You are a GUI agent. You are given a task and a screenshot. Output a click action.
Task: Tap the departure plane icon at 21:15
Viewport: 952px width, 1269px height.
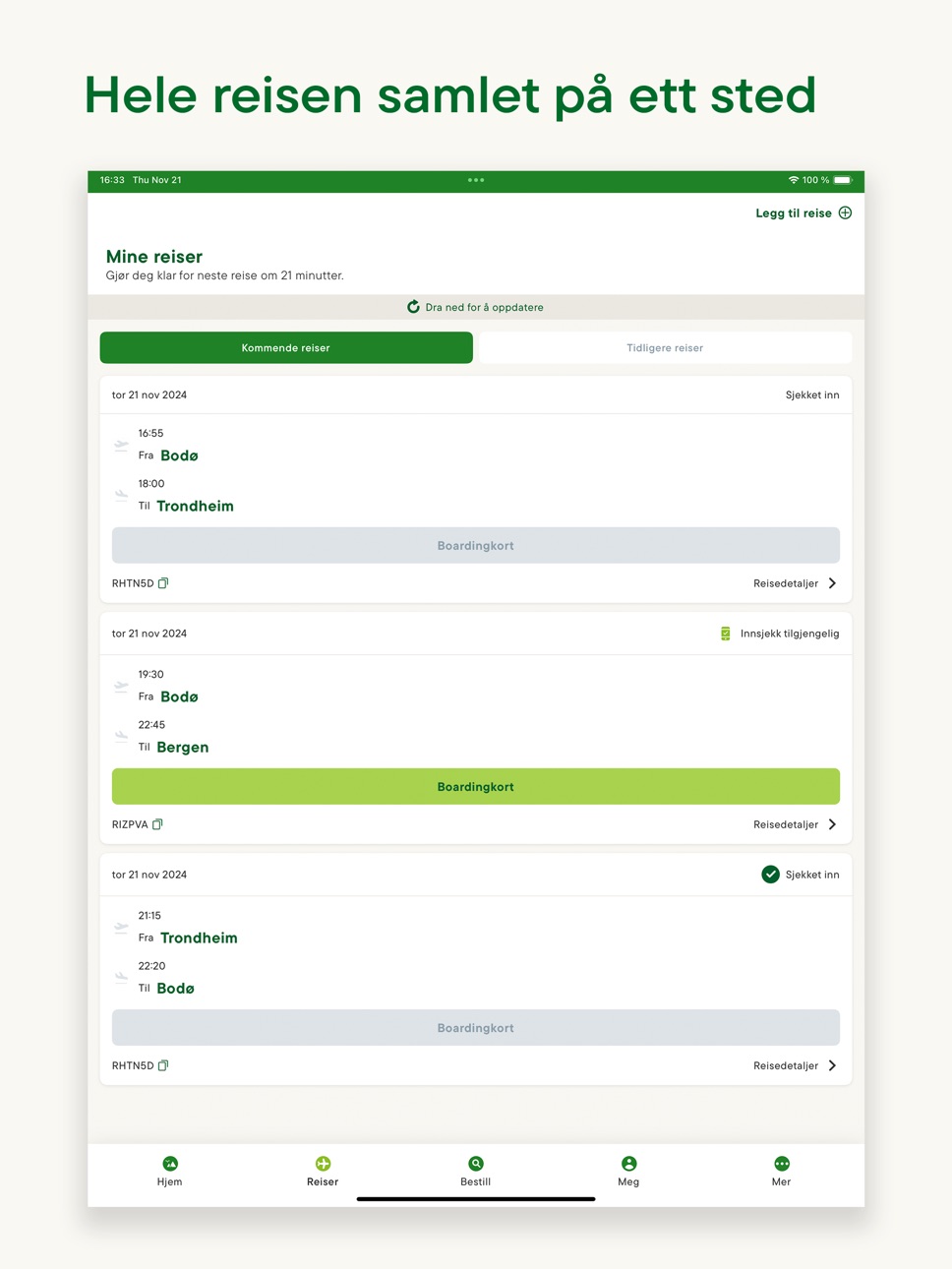pyautogui.click(x=121, y=928)
